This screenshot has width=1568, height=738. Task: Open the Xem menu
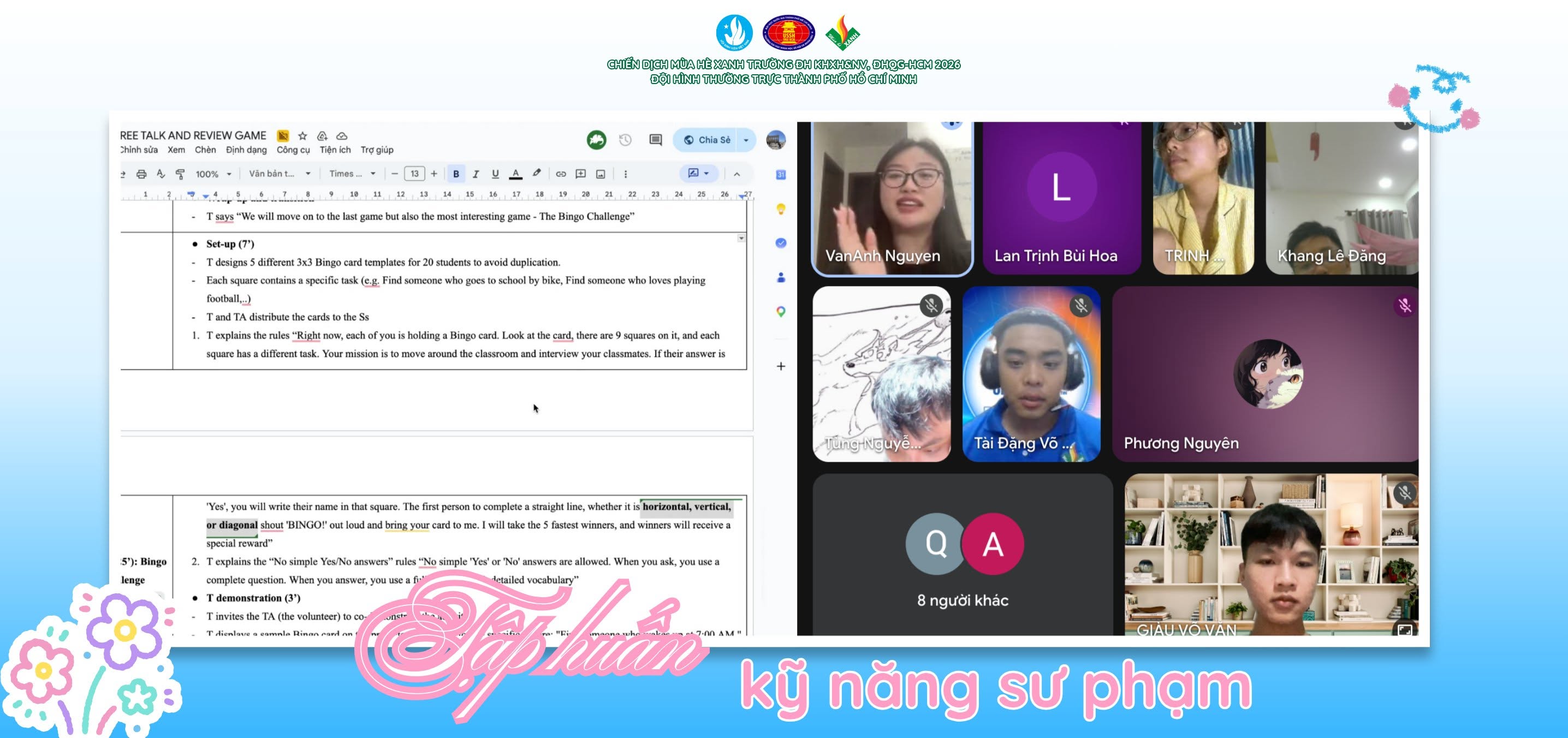pyautogui.click(x=176, y=150)
